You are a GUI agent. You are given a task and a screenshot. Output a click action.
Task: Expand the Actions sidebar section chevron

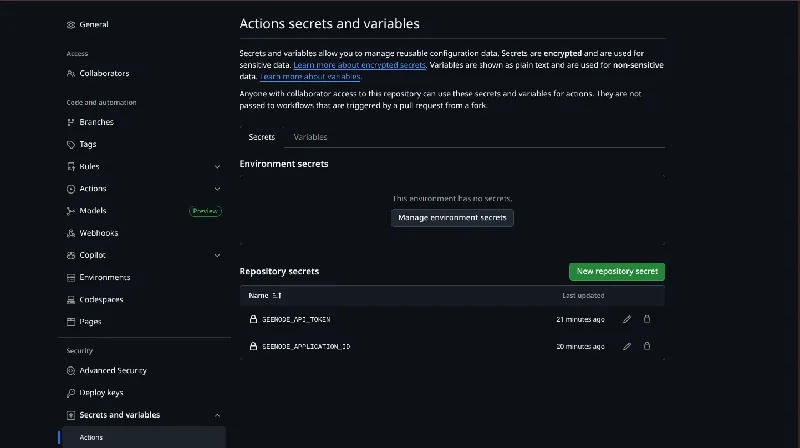[217, 189]
